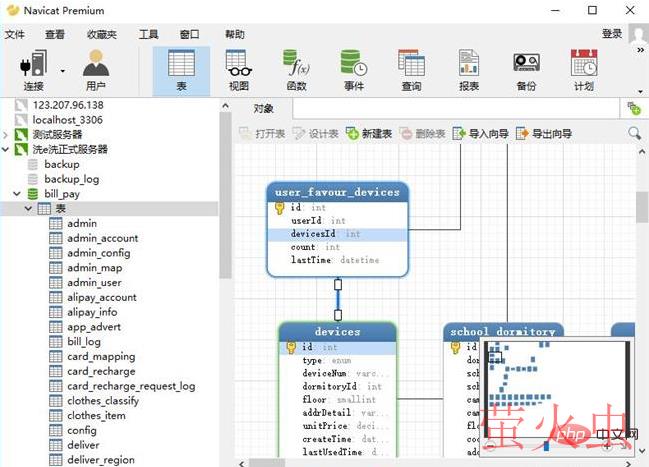Open the 报表 (Report) toolbar icon
649x467 pixels.
468,69
